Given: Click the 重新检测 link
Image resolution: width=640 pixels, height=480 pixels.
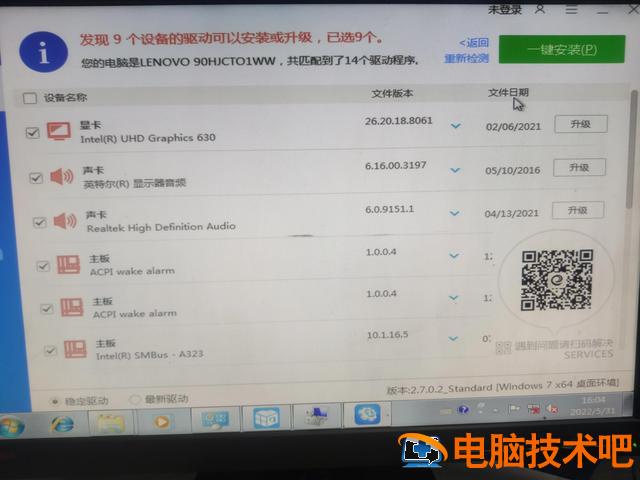Looking at the screenshot, I should tap(467, 58).
